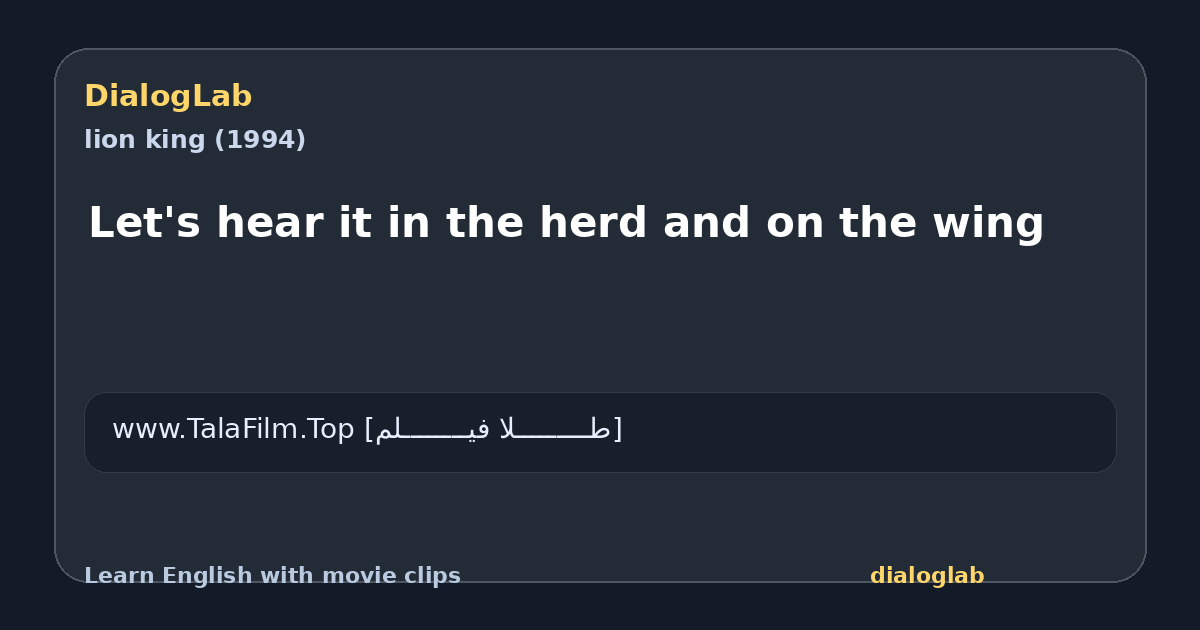Select the word "wing" in the subtitle
Viewport: 1200px width, 630px height.
click(988, 223)
